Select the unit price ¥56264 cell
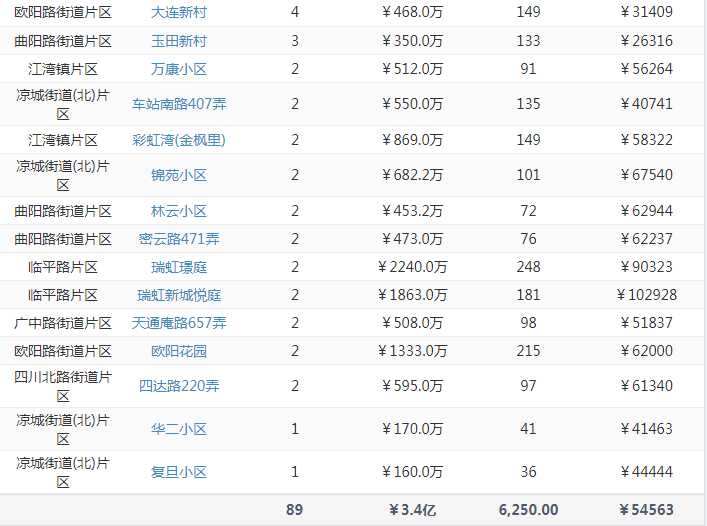Screen dimensions: 707x526 tap(647, 69)
